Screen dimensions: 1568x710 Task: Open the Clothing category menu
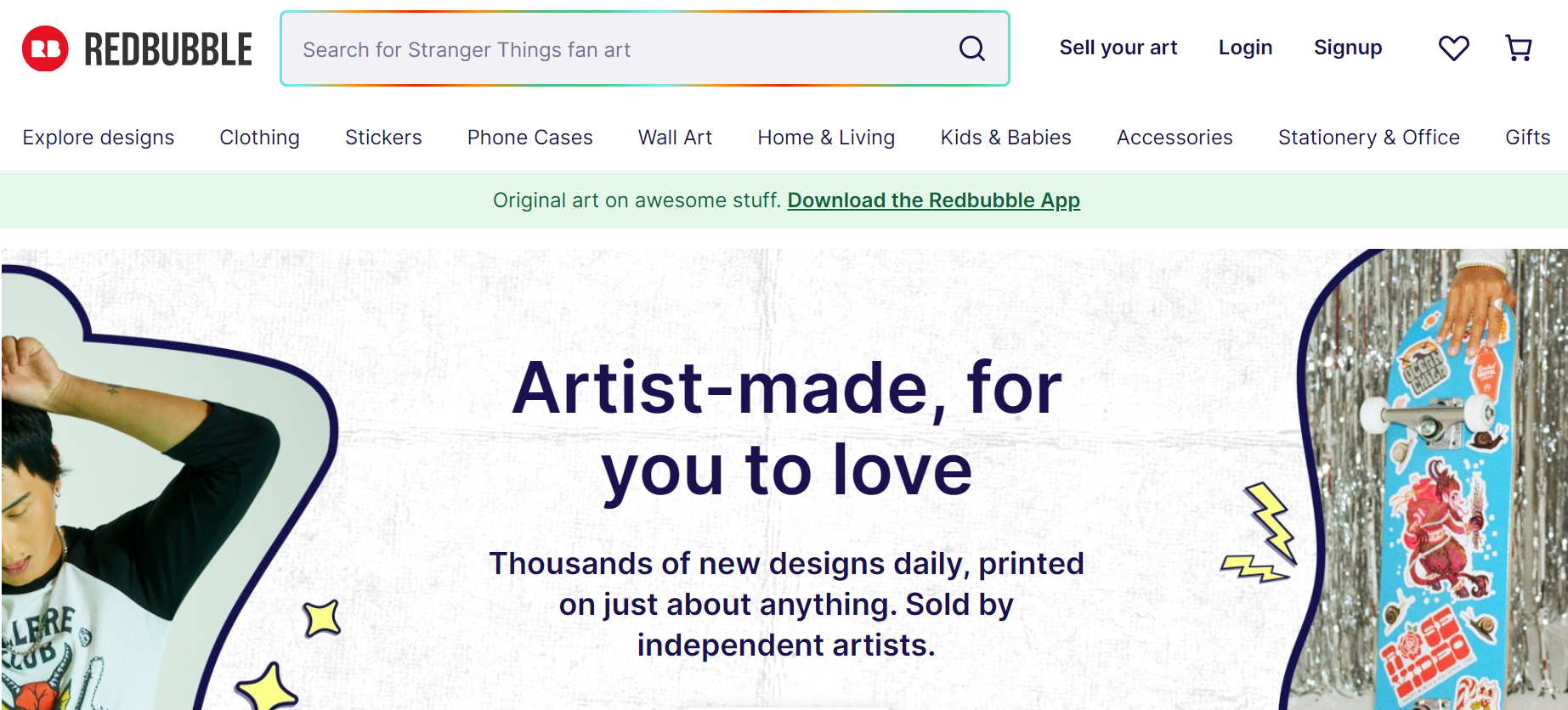259,138
